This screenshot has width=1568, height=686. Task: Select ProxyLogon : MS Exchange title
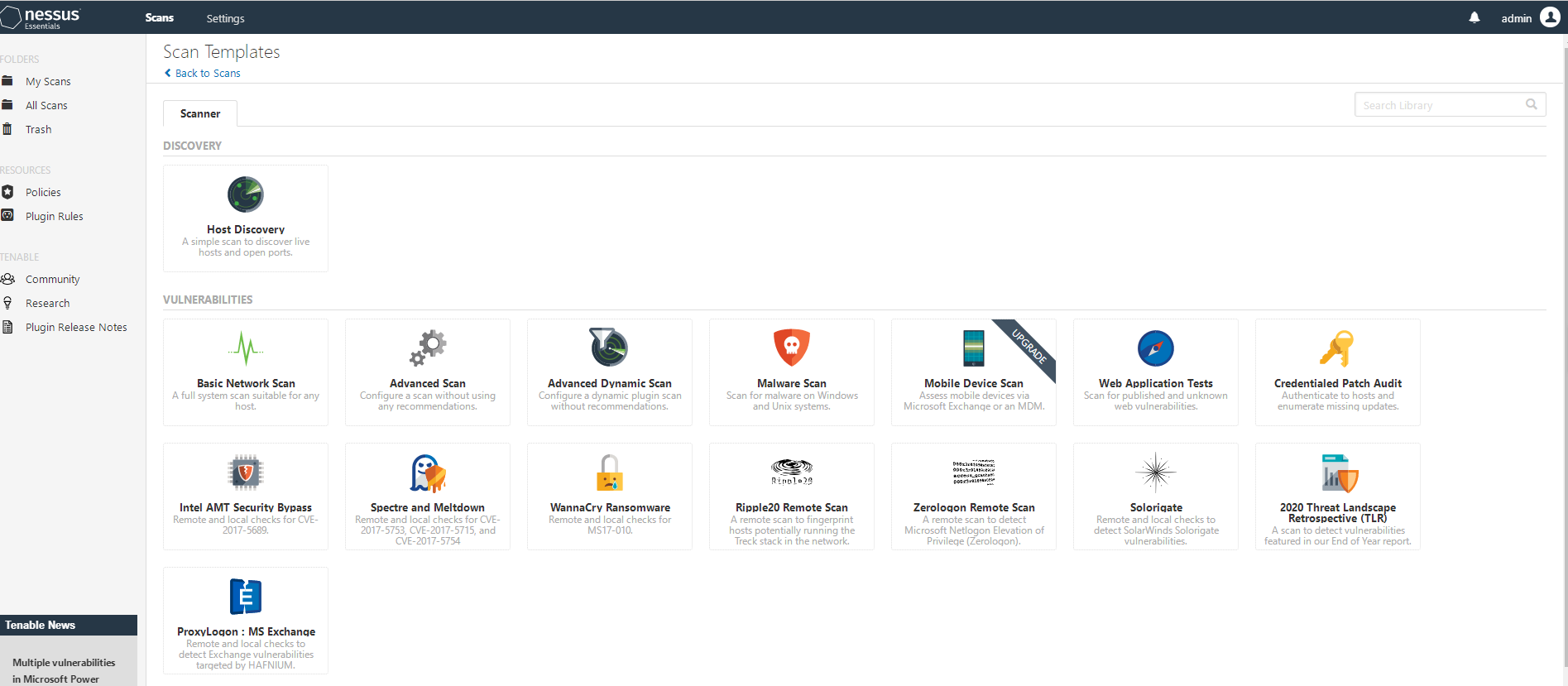246,631
